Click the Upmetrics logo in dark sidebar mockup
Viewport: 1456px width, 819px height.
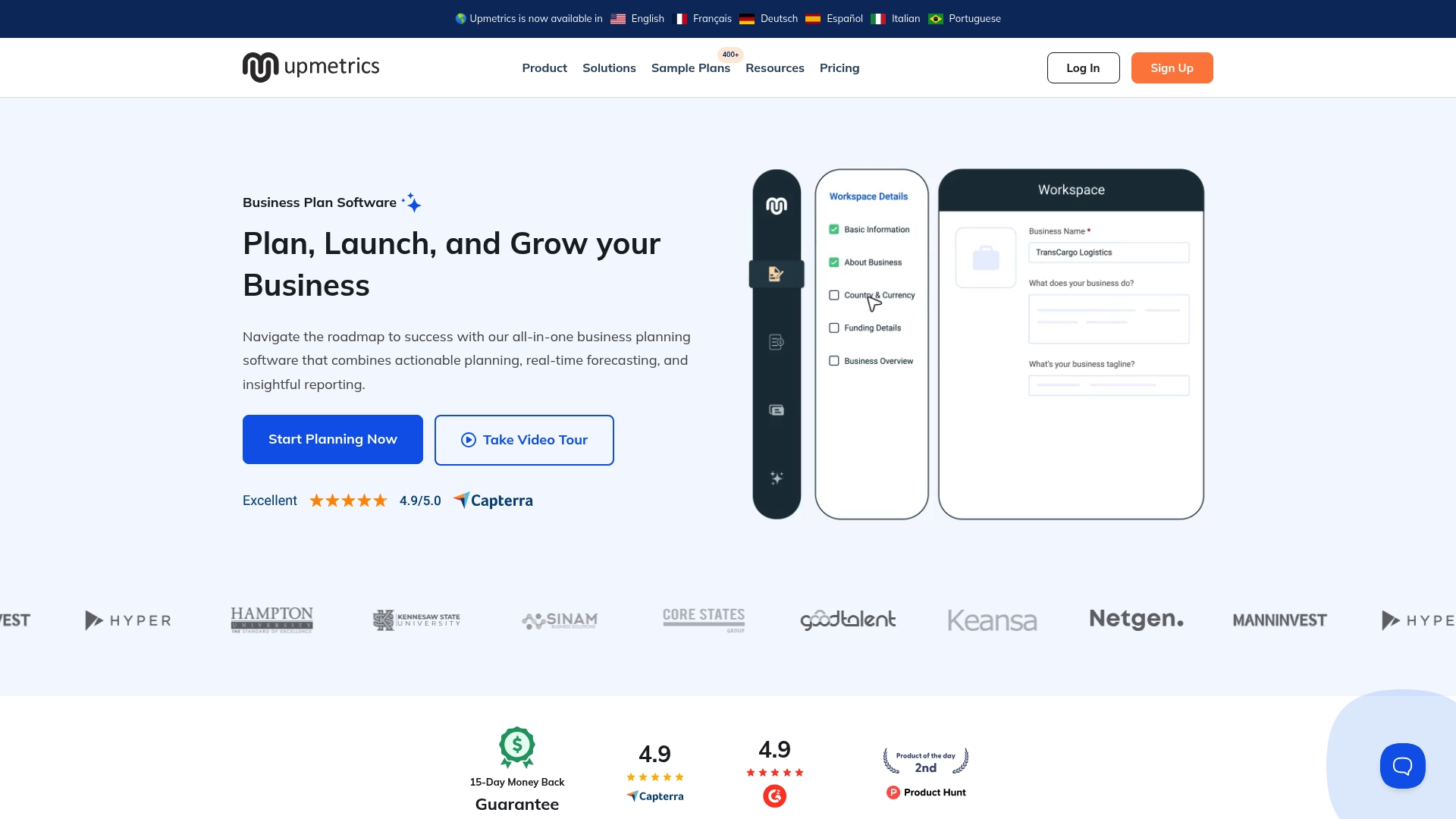(777, 206)
